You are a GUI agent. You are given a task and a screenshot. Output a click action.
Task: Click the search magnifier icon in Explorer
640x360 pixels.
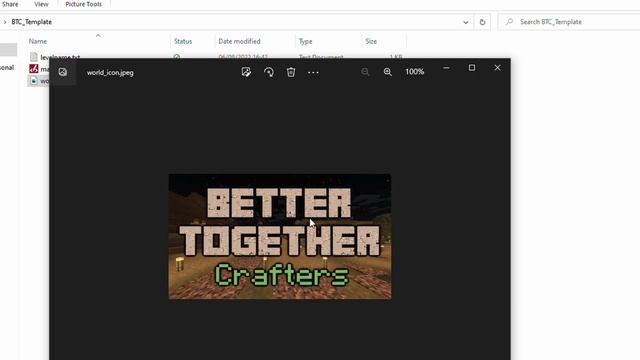click(x=509, y=22)
